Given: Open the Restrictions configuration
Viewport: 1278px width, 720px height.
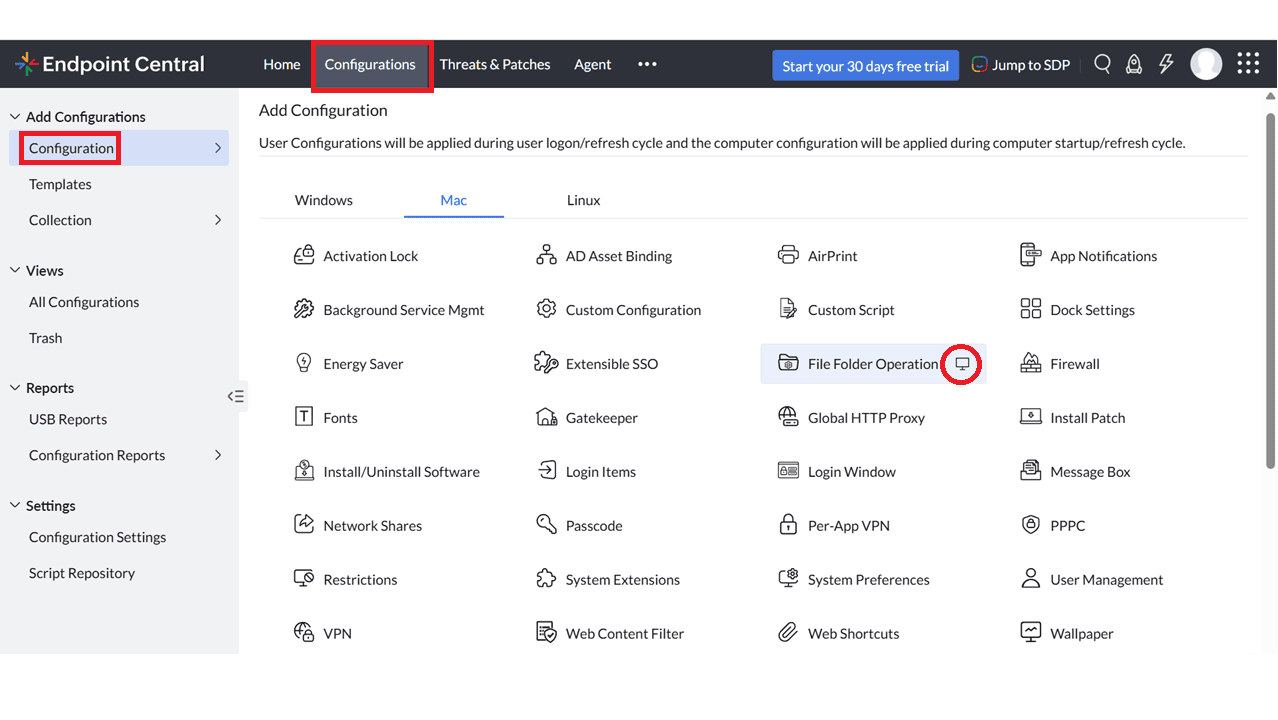Looking at the screenshot, I should (345, 579).
